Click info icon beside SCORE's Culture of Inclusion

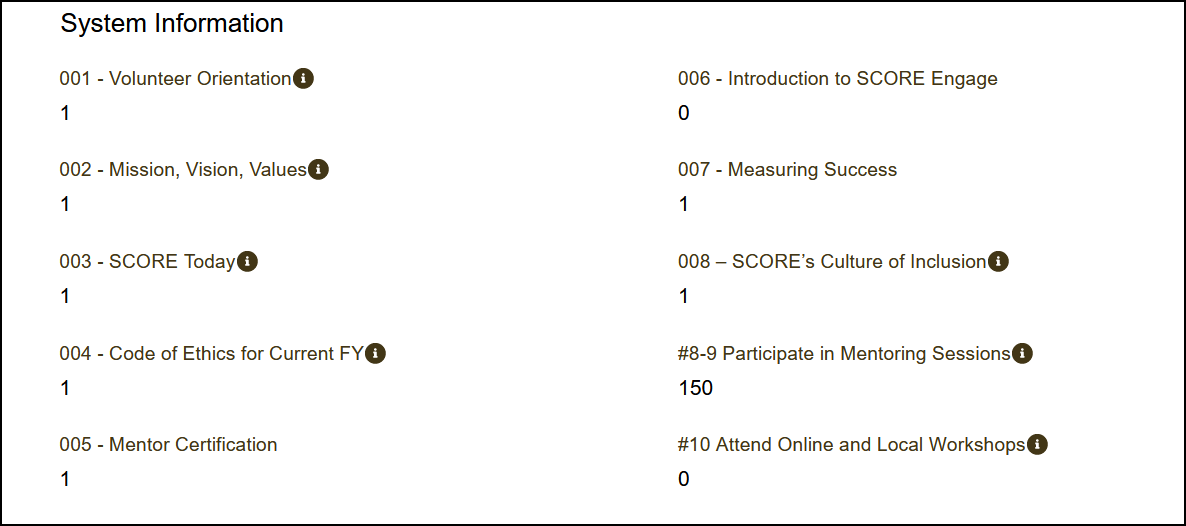coord(998,262)
